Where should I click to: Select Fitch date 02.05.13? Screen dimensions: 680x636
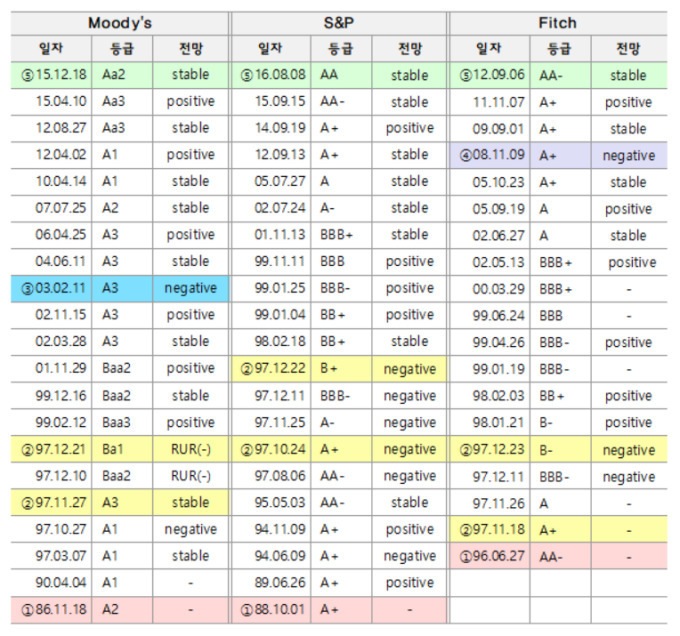499,262
